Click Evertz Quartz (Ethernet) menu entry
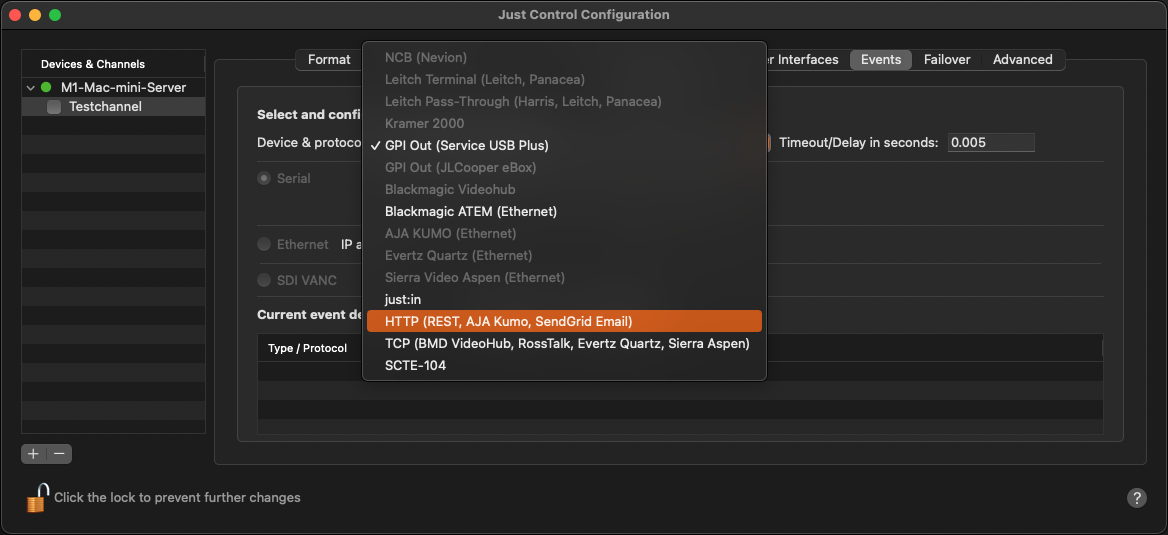The image size is (1168, 535). point(565,256)
